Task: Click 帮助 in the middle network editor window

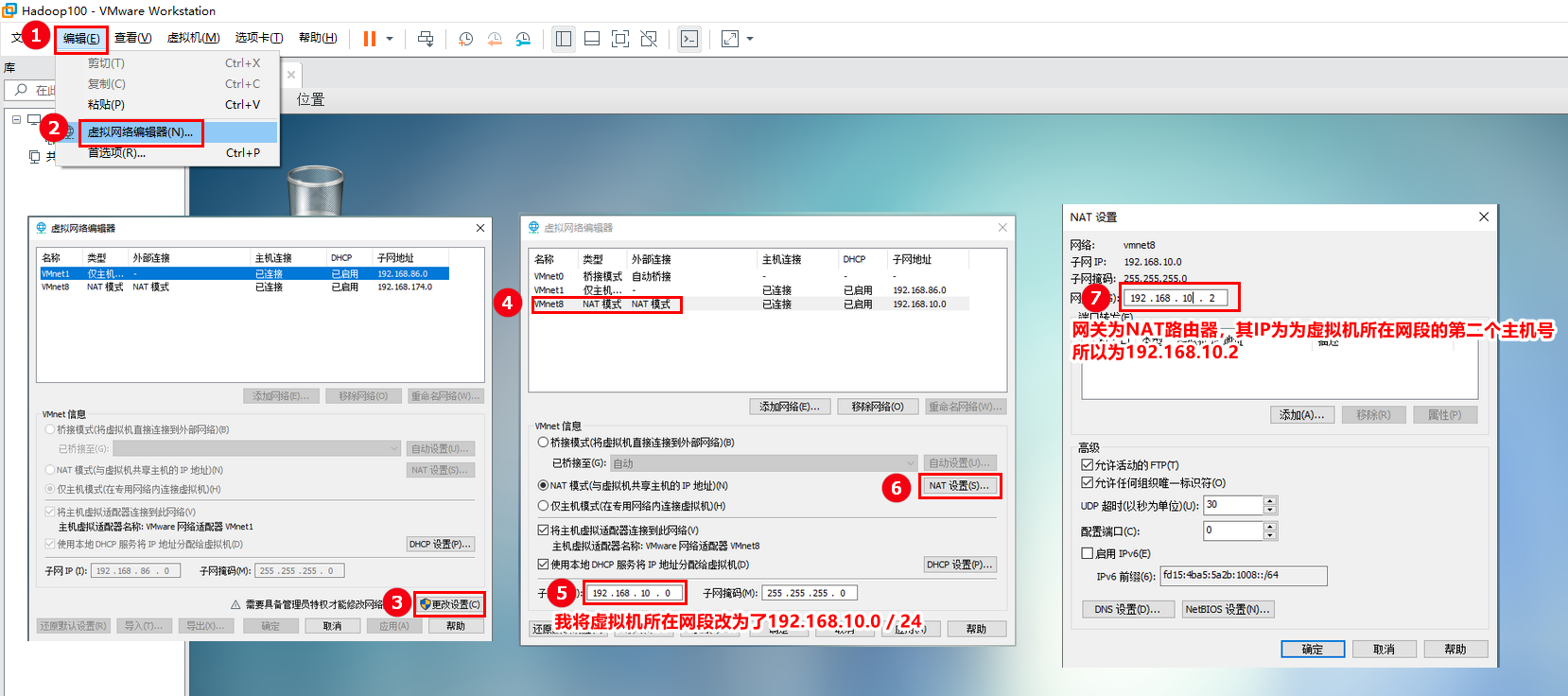Action: tap(976, 629)
